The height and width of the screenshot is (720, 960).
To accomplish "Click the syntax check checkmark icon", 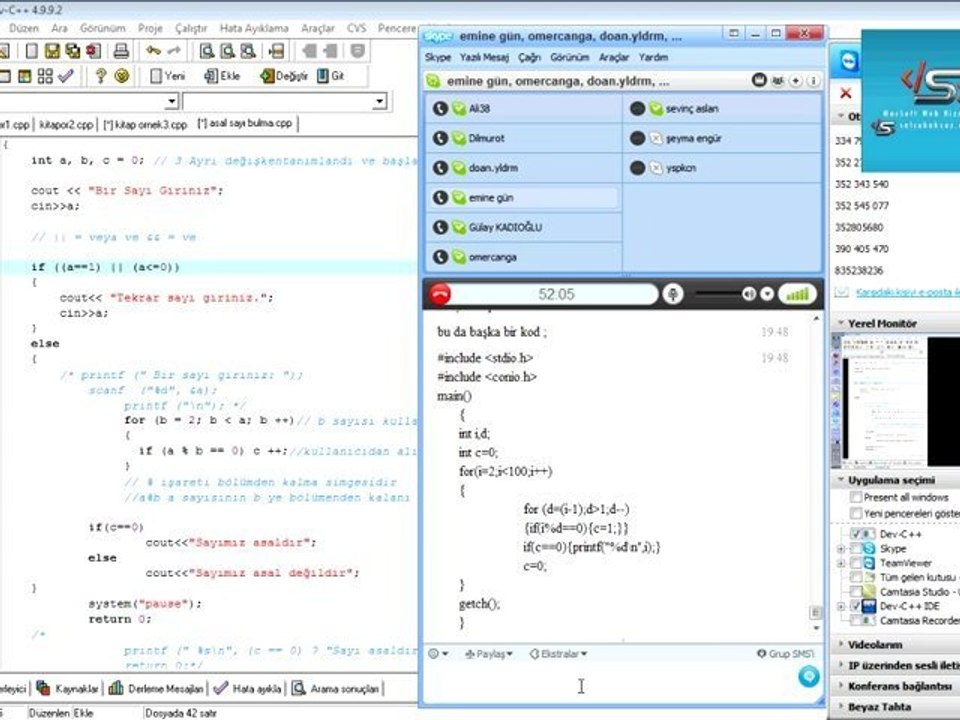I will tap(66, 76).
